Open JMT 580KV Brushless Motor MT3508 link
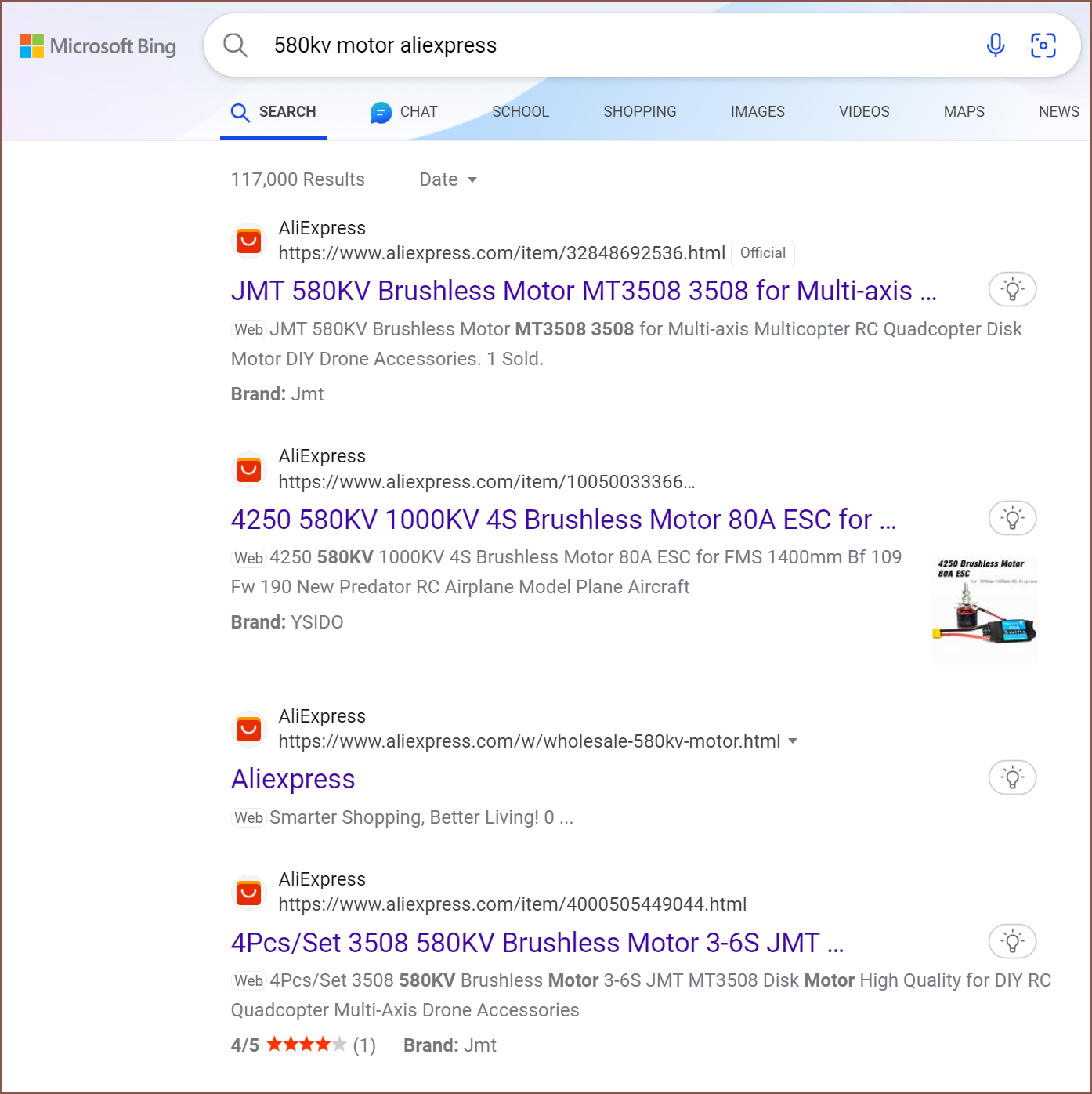1092x1094 pixels. [584, 291]
